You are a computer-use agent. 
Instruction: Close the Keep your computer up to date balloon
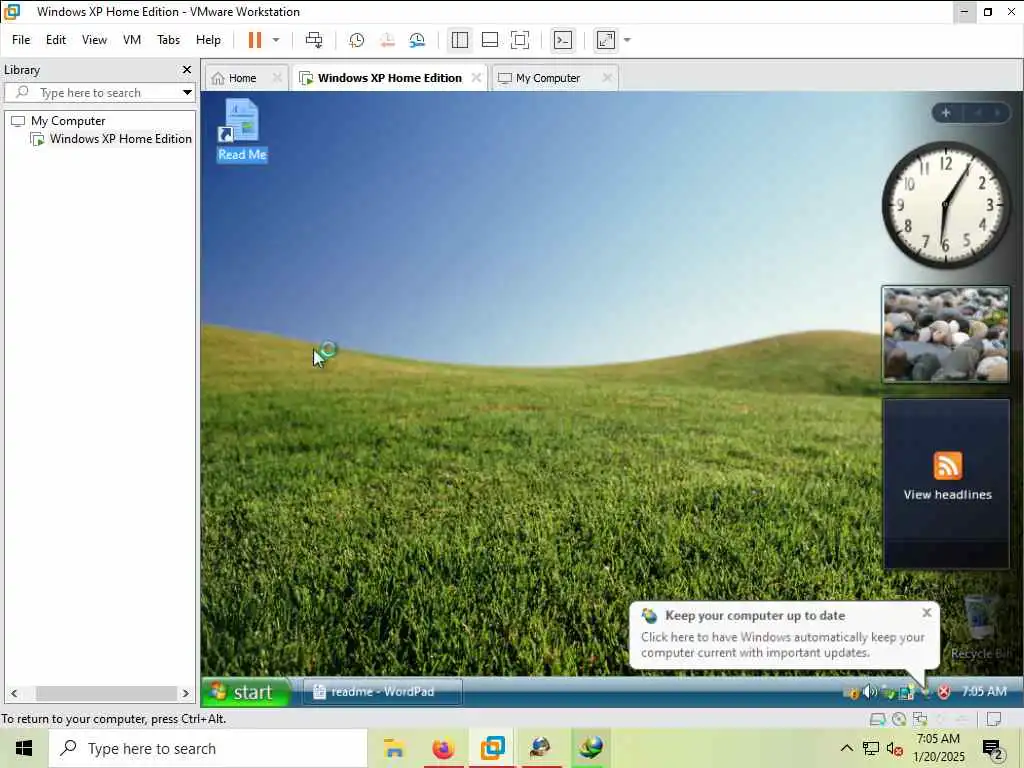pyautogui.click(x=927, y=613)
